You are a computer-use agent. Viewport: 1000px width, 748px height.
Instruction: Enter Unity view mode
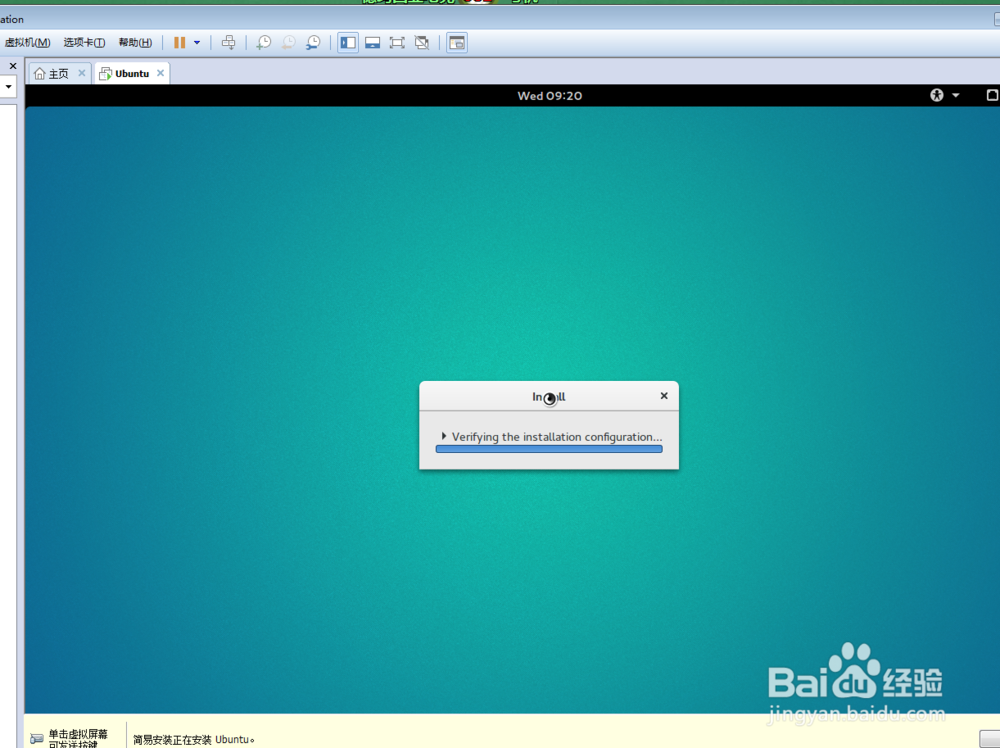tap(422, 42)
